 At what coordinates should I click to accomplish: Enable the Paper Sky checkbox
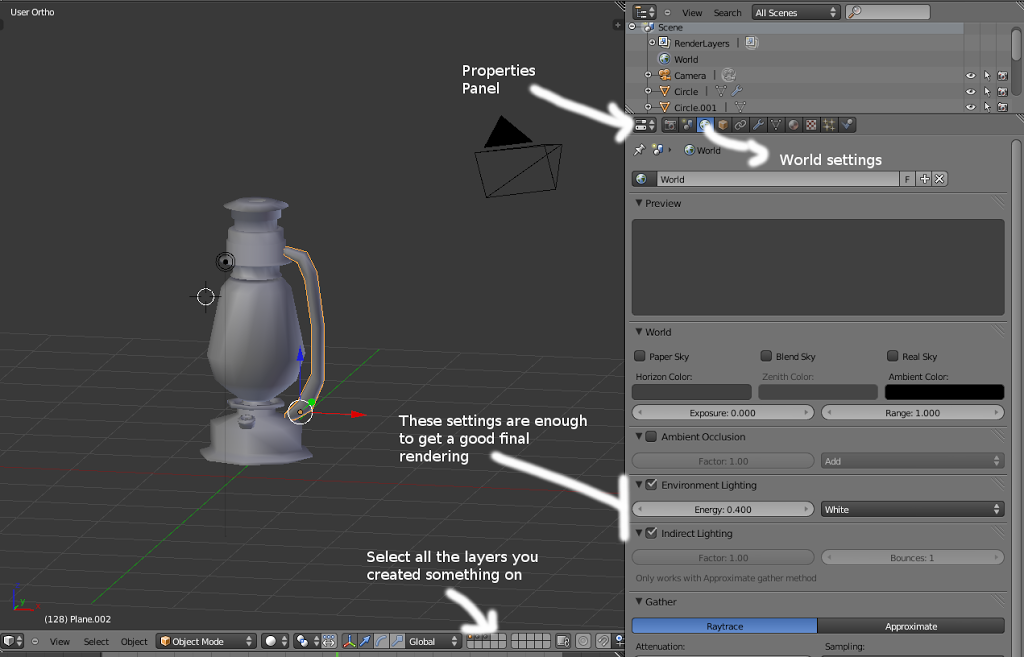tap(641, 356)
